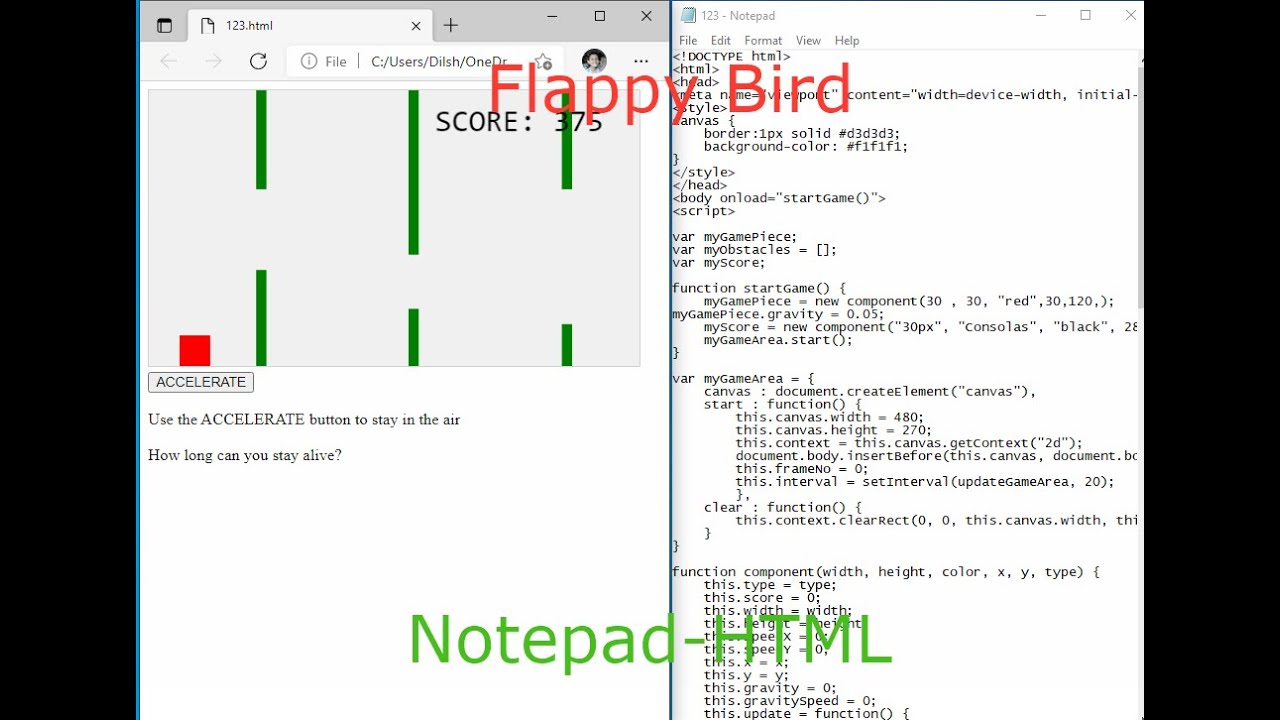Click 'this.score = 0;' line in Notepad

762,598
